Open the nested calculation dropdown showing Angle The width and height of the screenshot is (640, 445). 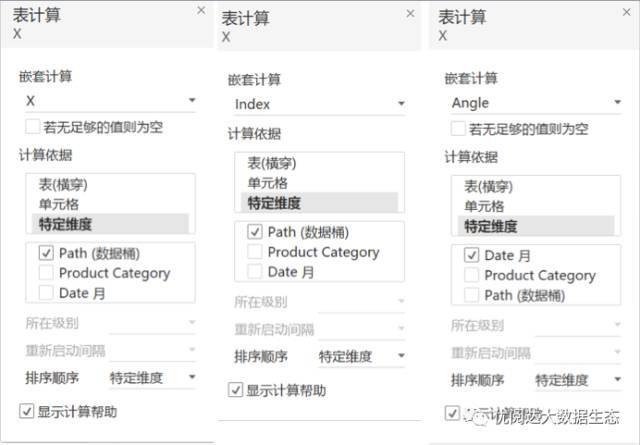pyautogui.click(x=536, y=102)
